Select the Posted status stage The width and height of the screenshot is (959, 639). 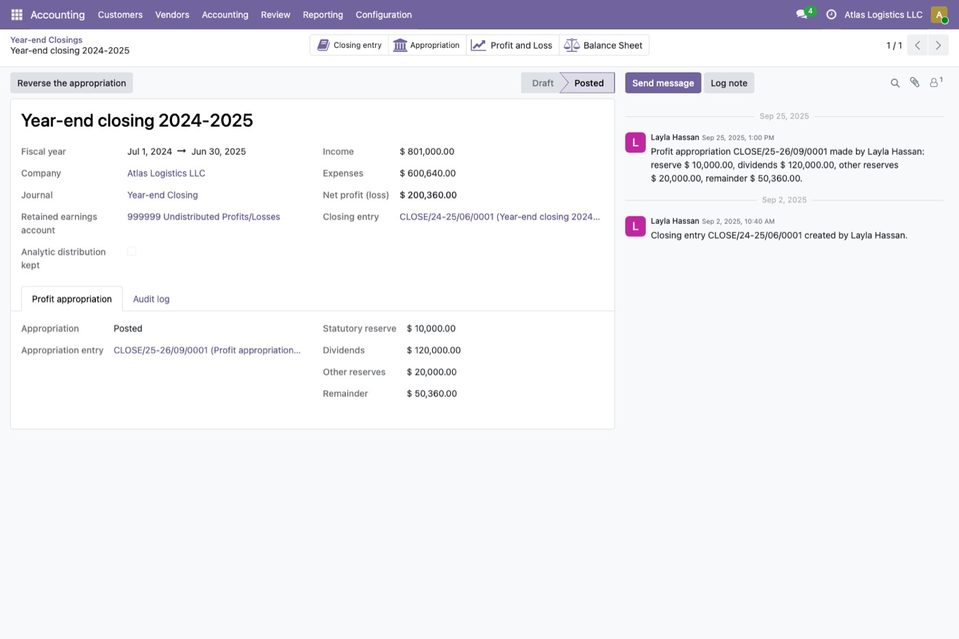[x=588, y=83]
